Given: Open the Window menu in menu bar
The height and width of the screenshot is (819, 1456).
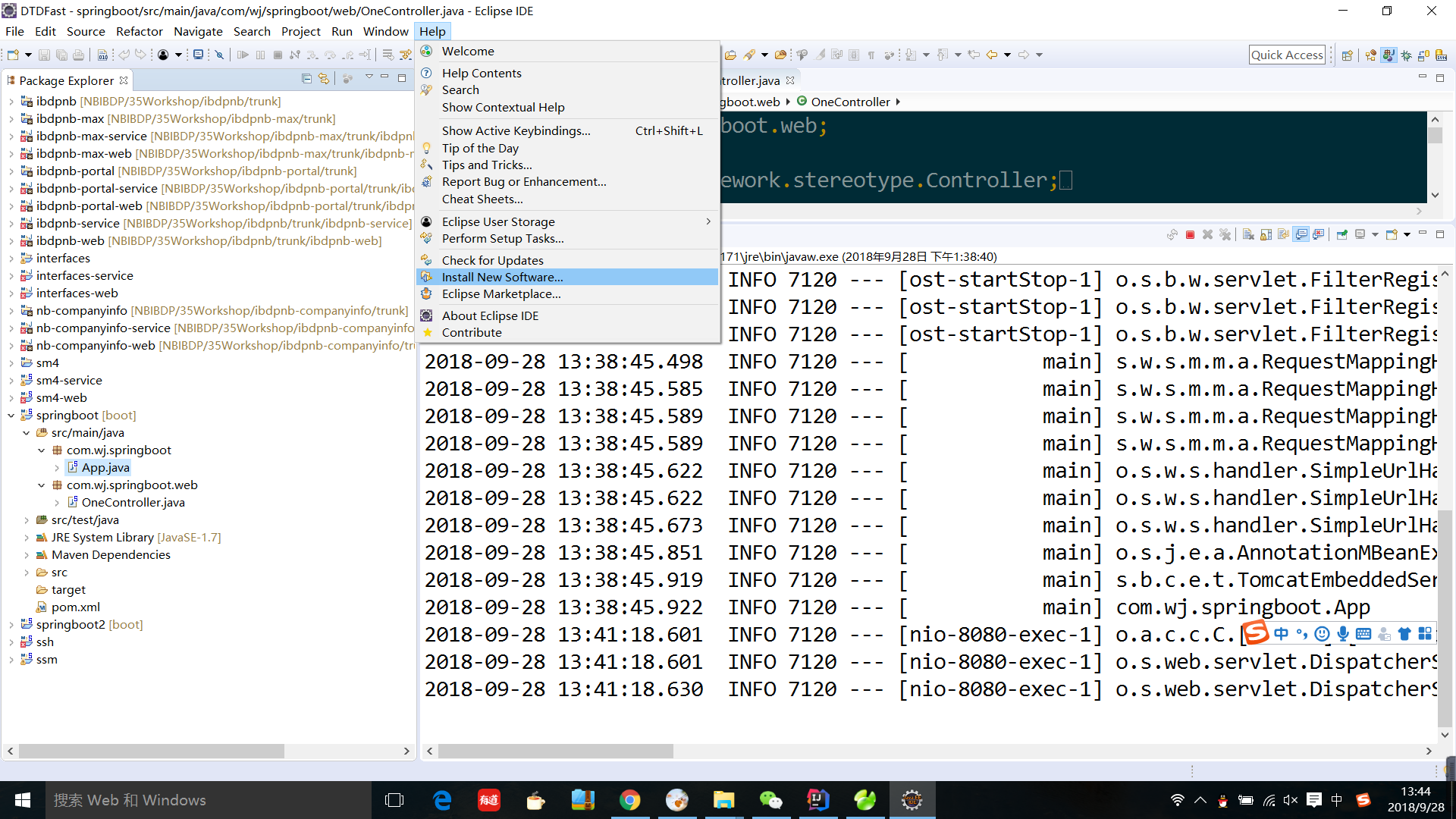Looking at the screenshot, I should coord(385,31).
